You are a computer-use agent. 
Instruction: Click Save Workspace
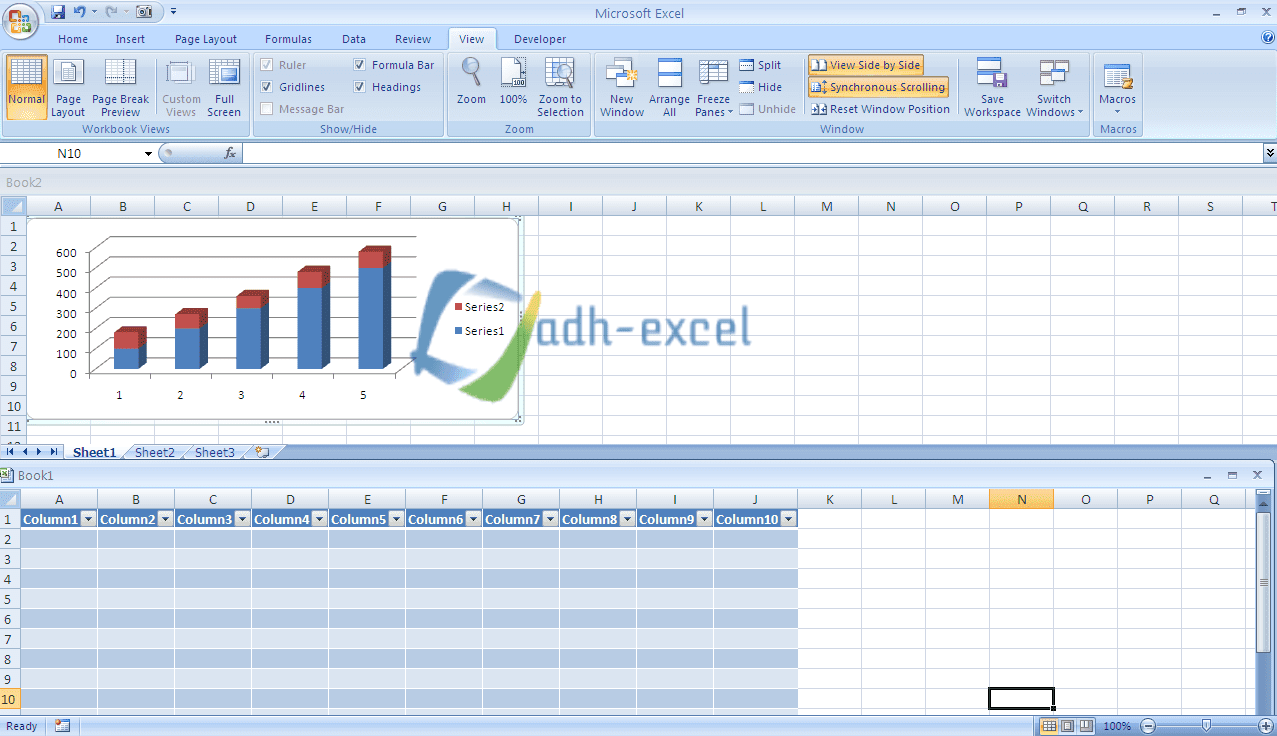(991, 87)
